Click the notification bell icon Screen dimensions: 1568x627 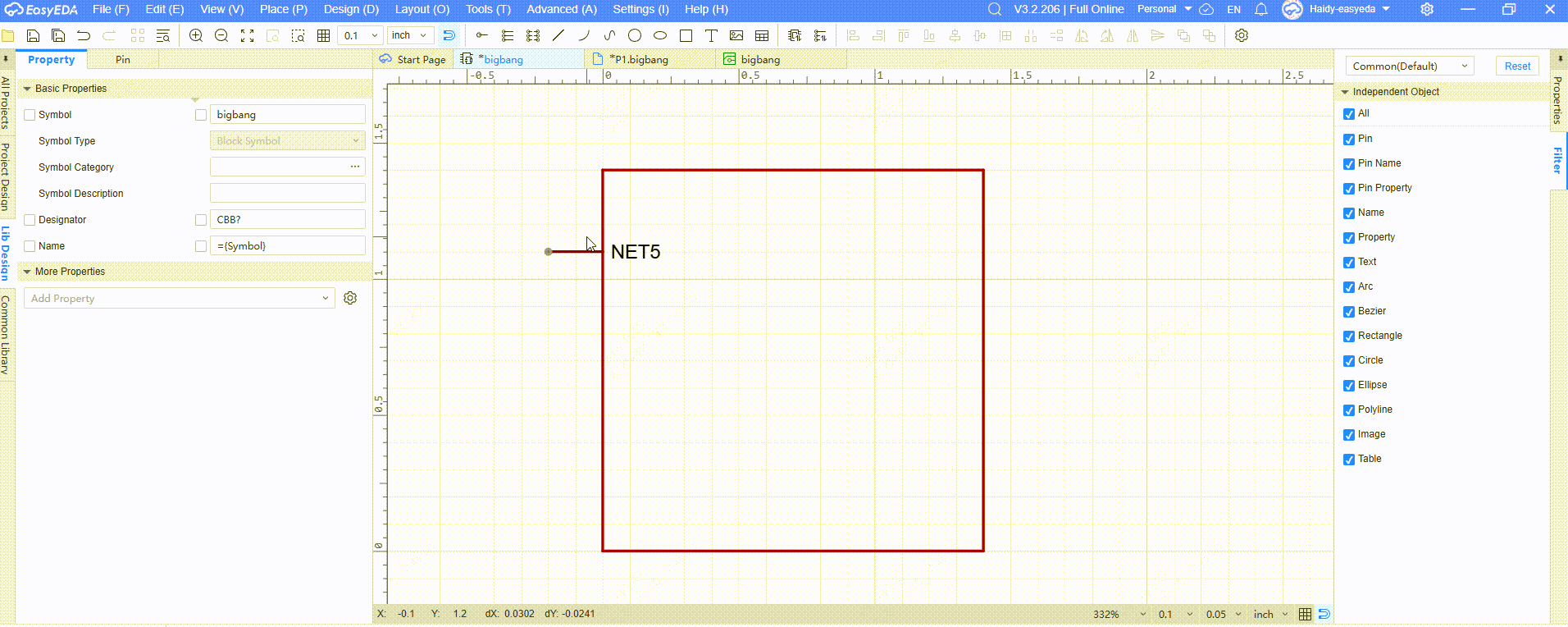tap(1261, 9)
